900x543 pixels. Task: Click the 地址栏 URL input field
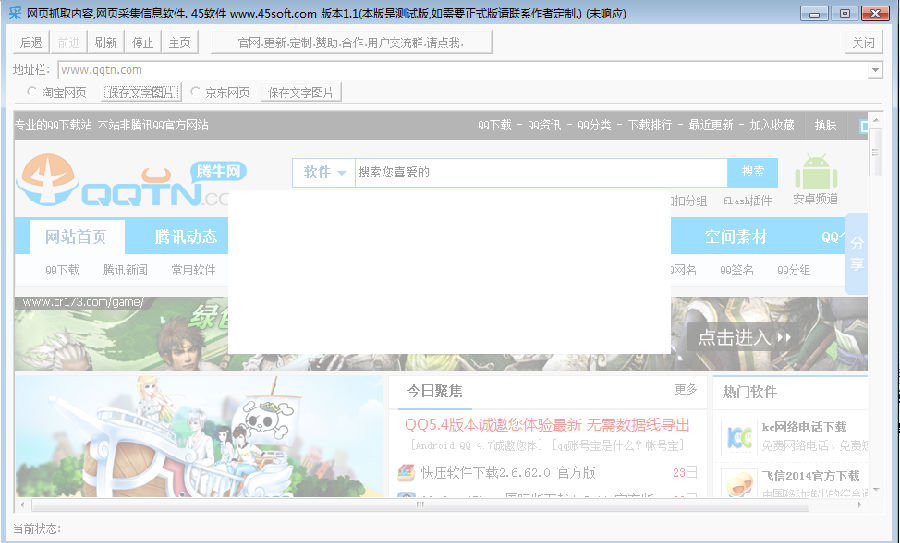click(x=460, y=70)
